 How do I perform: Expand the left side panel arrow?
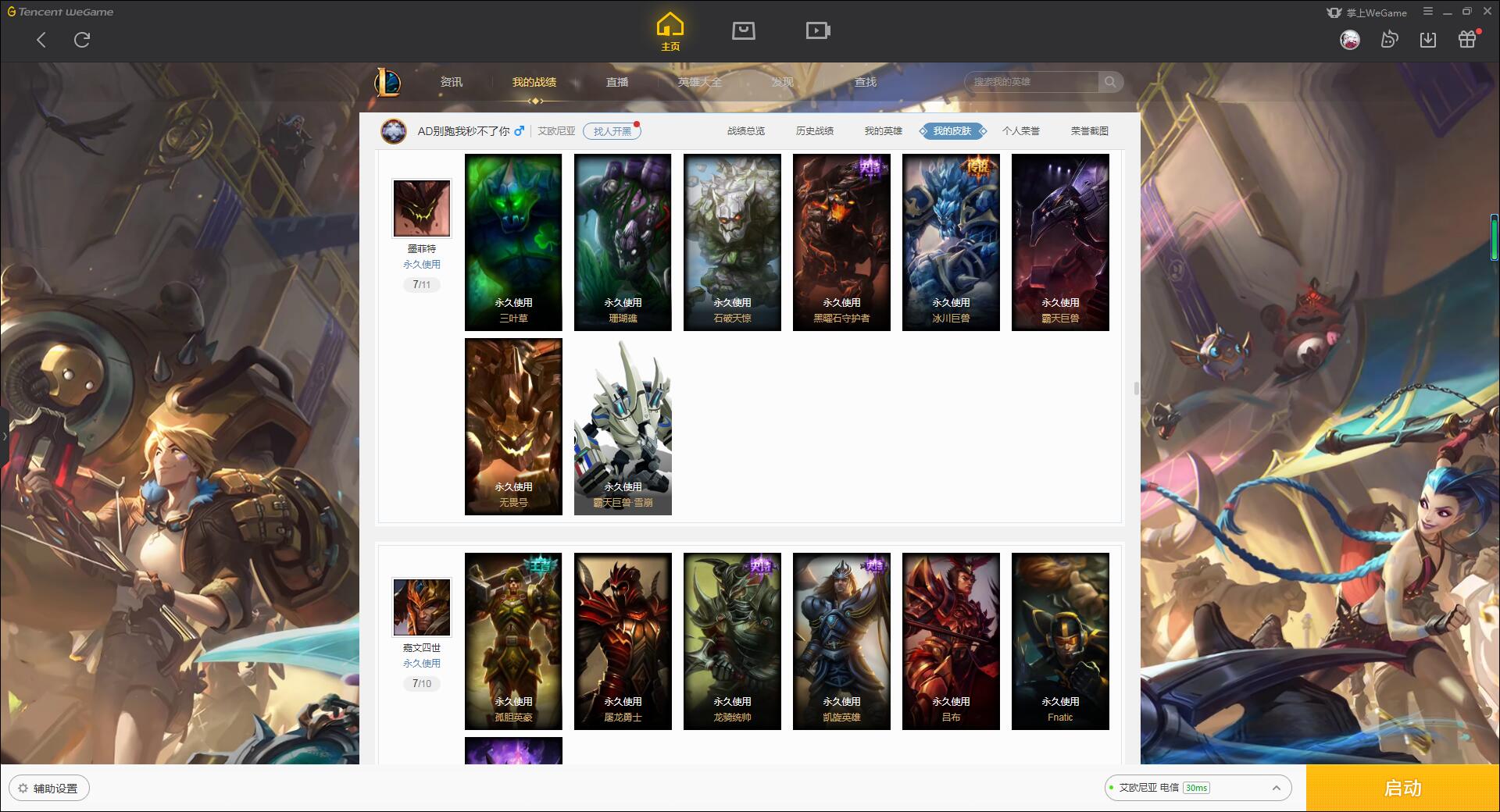(x=5, y=436)
